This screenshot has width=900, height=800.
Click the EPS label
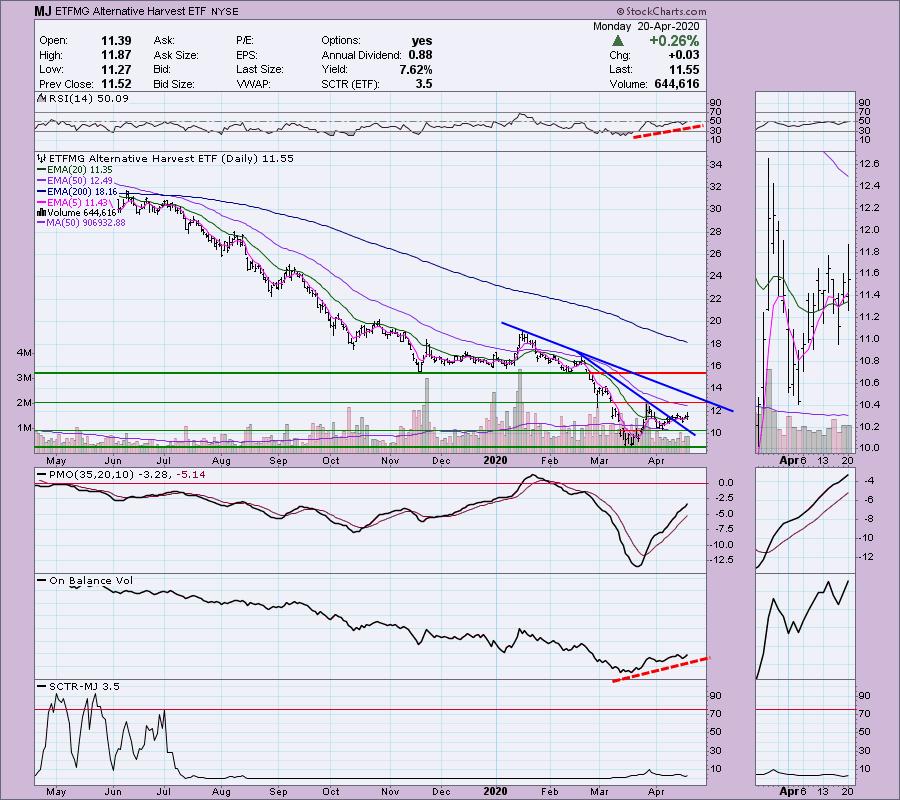coord(247,55)
